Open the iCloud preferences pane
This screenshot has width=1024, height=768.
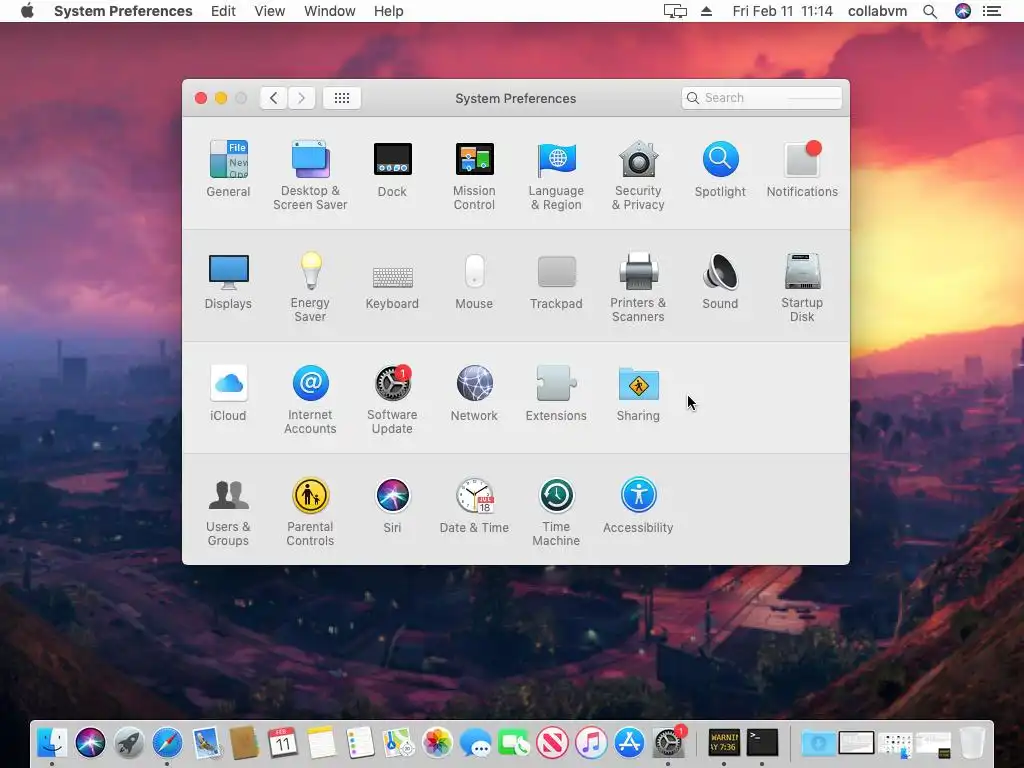(x=228, y=393)
